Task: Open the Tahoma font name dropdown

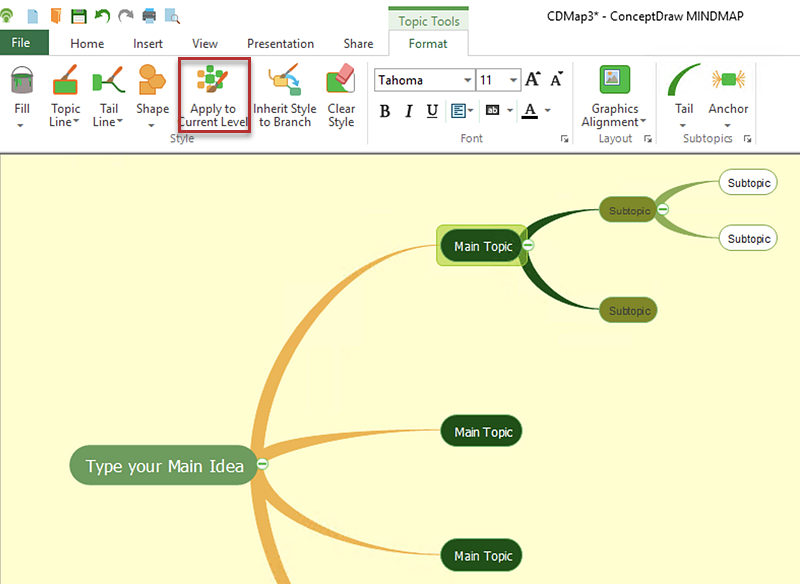Action: tap(467, 80)
